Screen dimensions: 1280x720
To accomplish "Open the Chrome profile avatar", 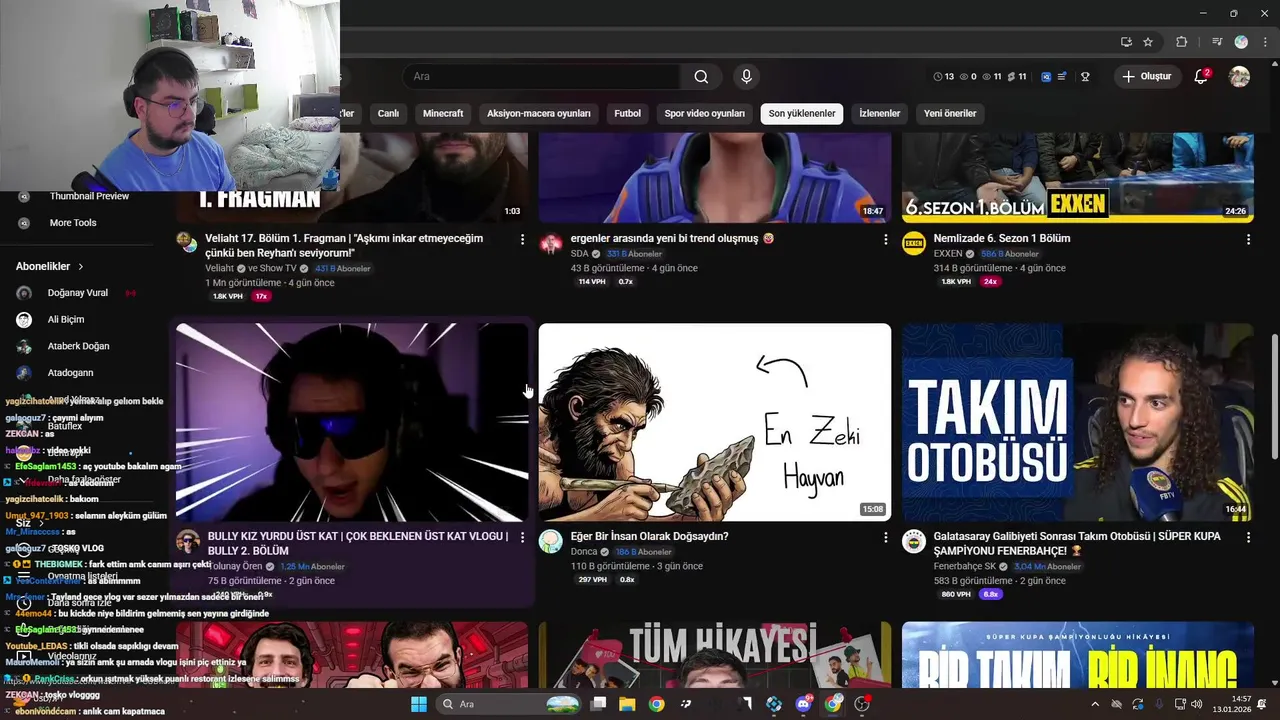I will point(1241,42).
